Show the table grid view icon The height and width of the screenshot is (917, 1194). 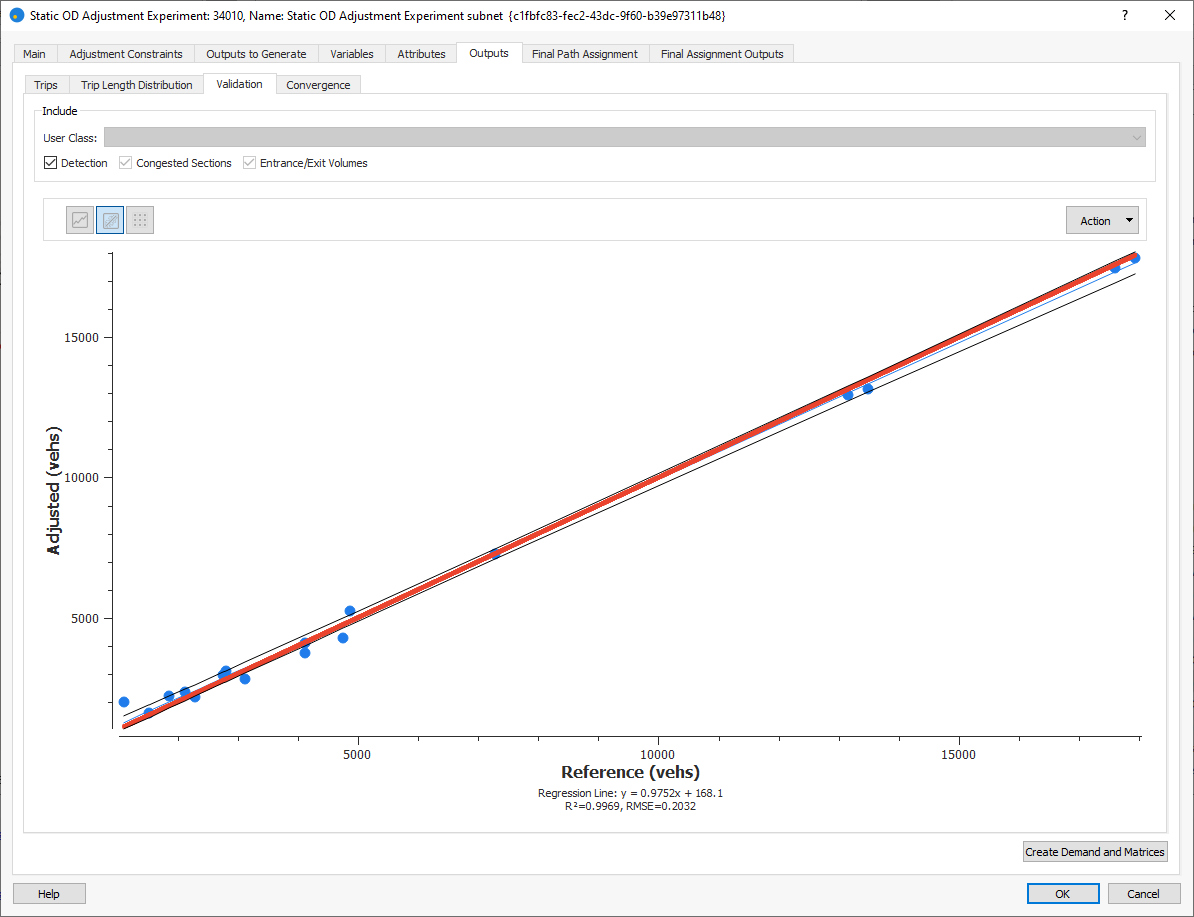140,220
